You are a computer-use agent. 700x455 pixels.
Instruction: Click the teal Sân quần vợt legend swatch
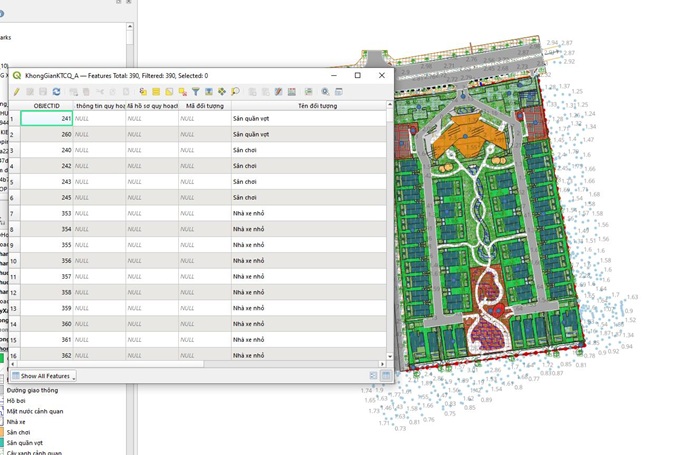(x=3, y=442)
